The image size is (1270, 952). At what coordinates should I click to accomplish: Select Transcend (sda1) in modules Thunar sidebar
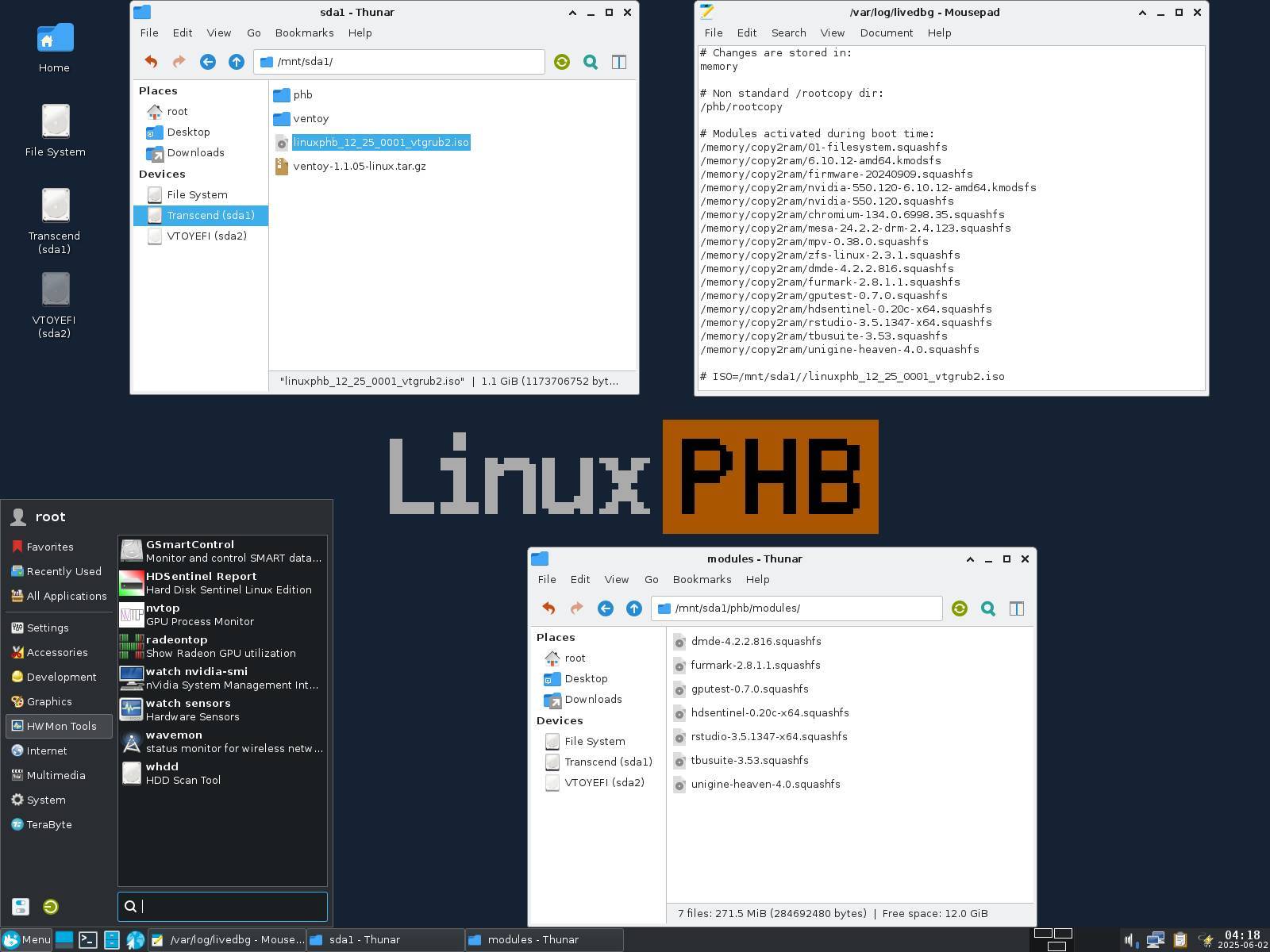(x=598, y=762)
